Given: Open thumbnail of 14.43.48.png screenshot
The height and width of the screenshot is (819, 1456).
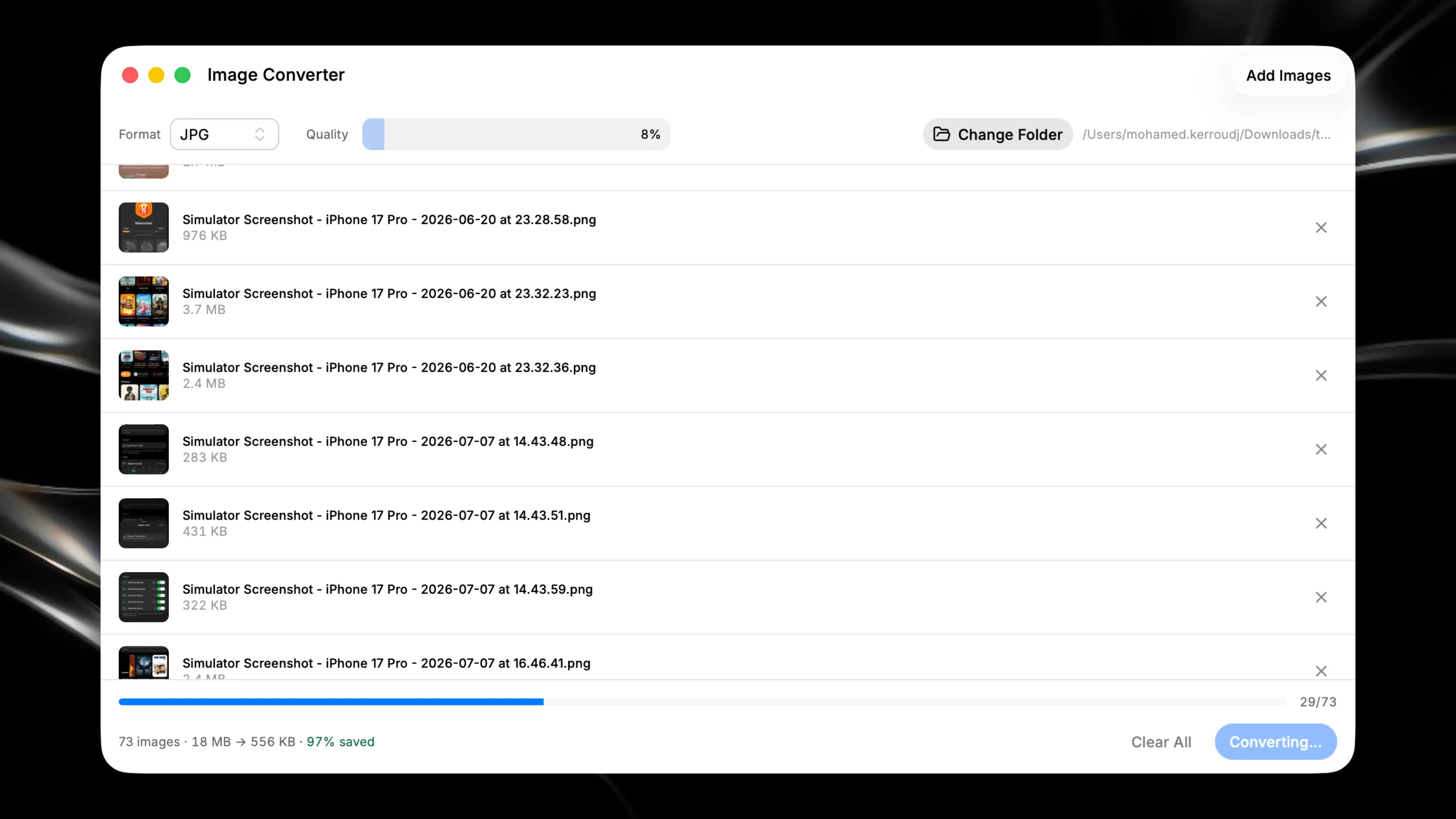Looking at the screenshot, I should click(144, 450).
